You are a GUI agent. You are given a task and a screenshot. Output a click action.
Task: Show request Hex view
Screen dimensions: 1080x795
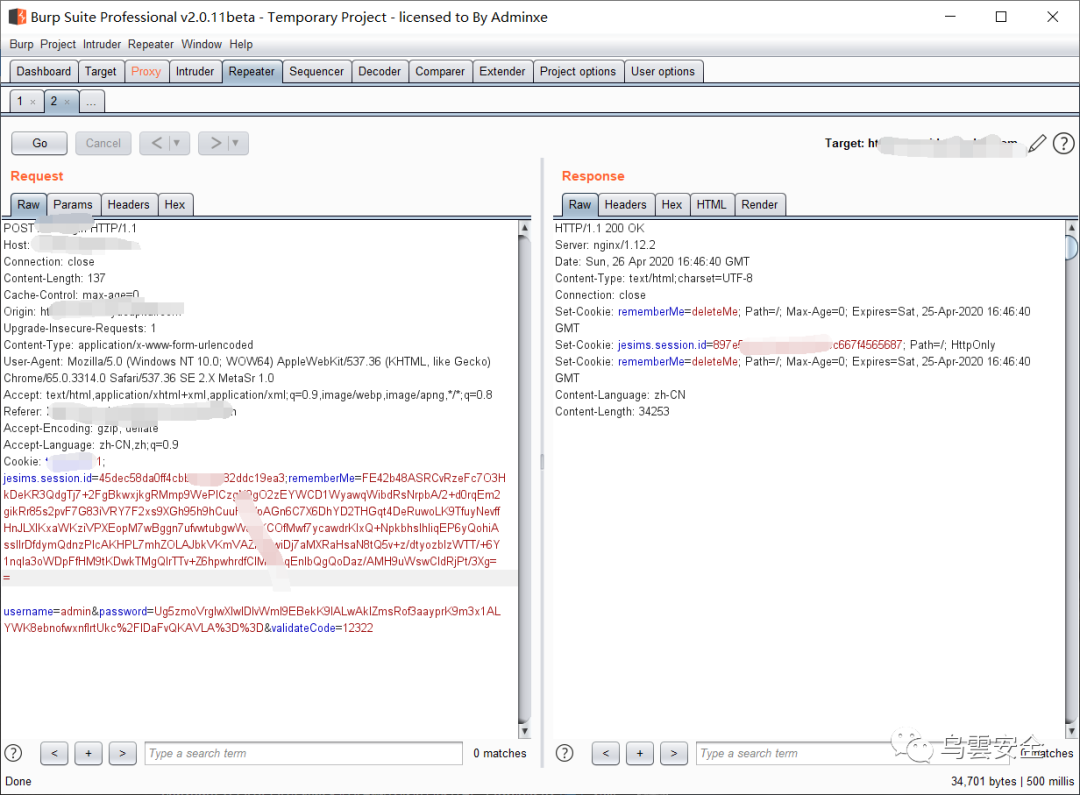(175, 205)
